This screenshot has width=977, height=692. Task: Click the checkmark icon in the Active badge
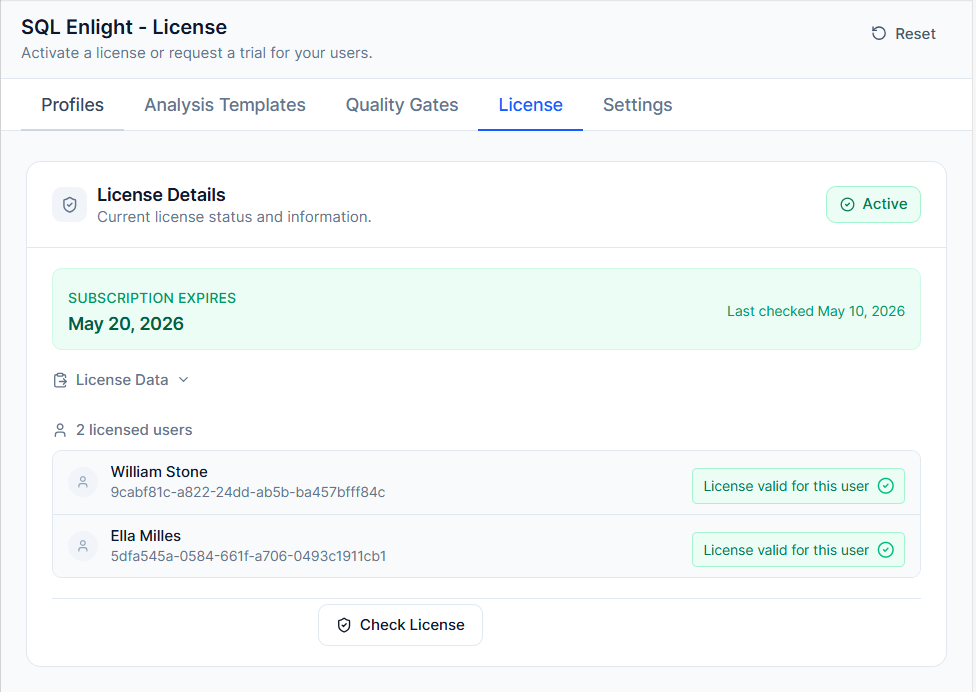click(x=847, y=204)
